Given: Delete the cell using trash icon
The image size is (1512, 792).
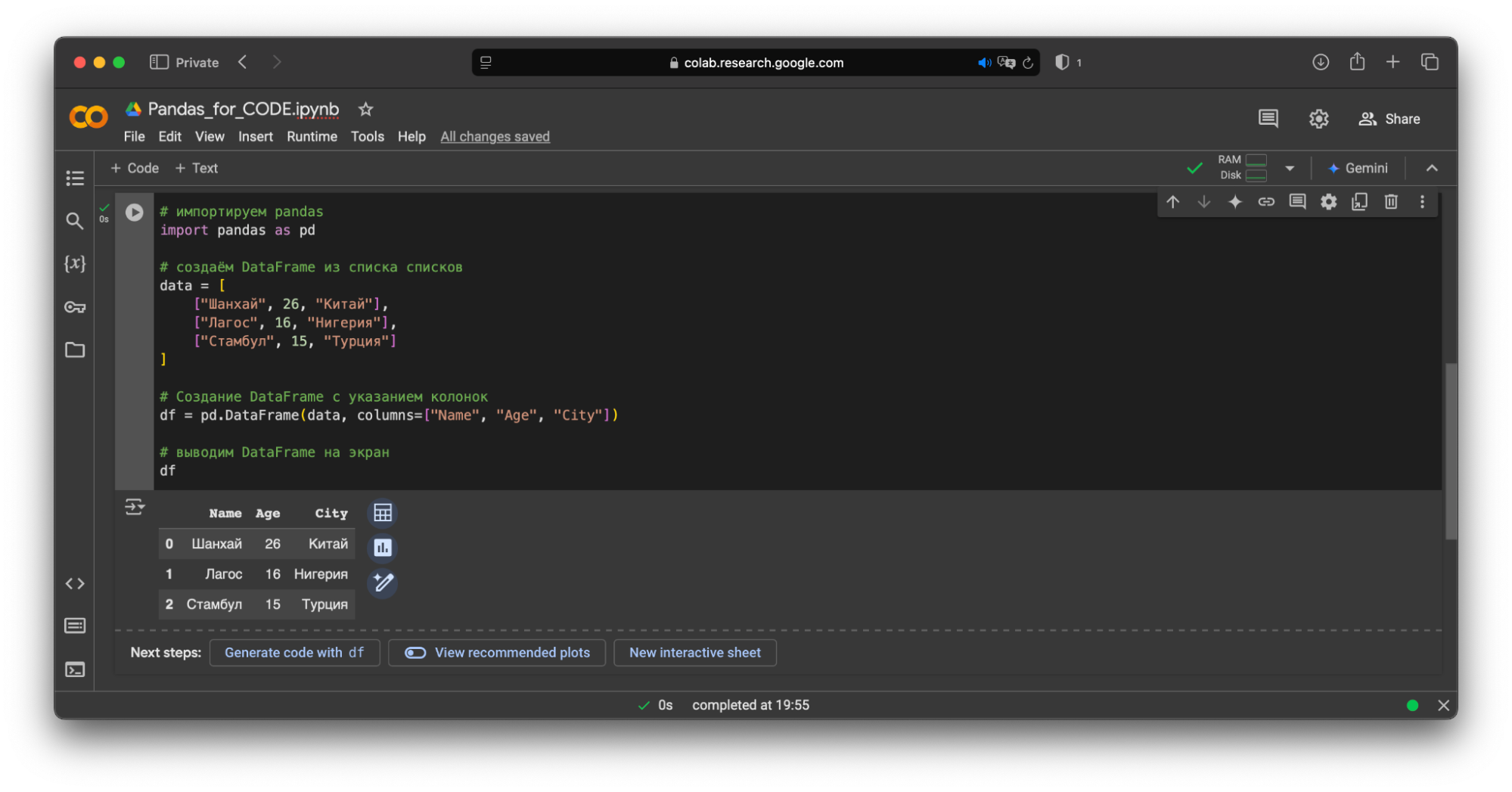Looking at the screenshot, I should (x=1390, y=202).
